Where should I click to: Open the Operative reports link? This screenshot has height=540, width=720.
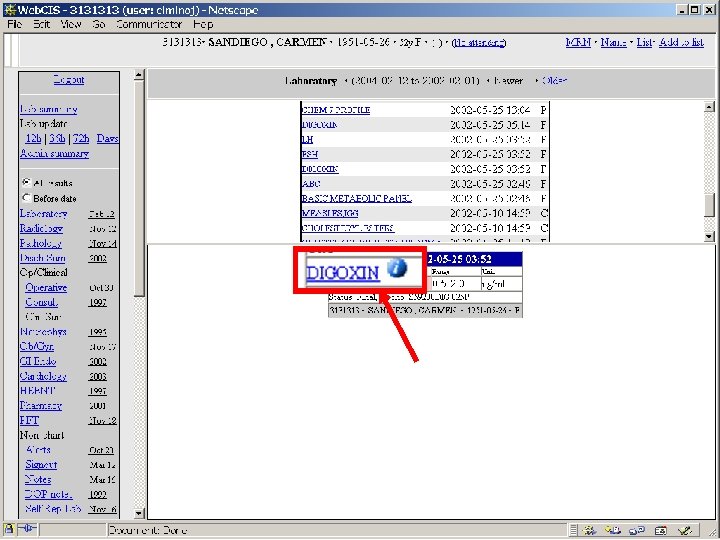[46, 288]
